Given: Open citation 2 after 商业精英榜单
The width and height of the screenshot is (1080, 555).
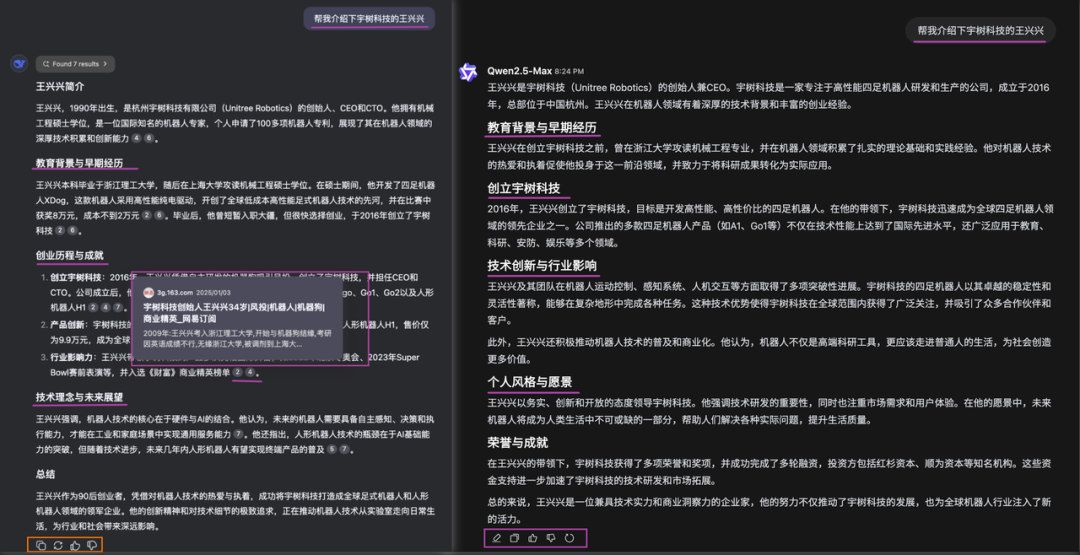Looking at the screenshot, I should point(238,373).
